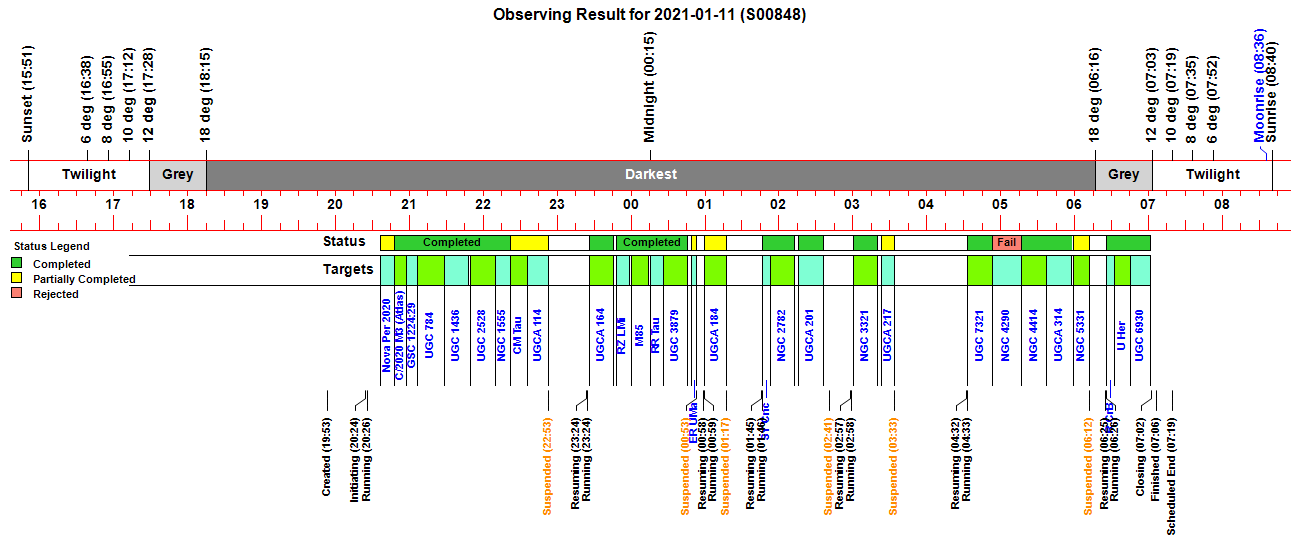Image resolution: width=1300 pixels, height=560 pixels.
Task: Select the chart title Observing Result for 2021-01-11
Action: 650,15
